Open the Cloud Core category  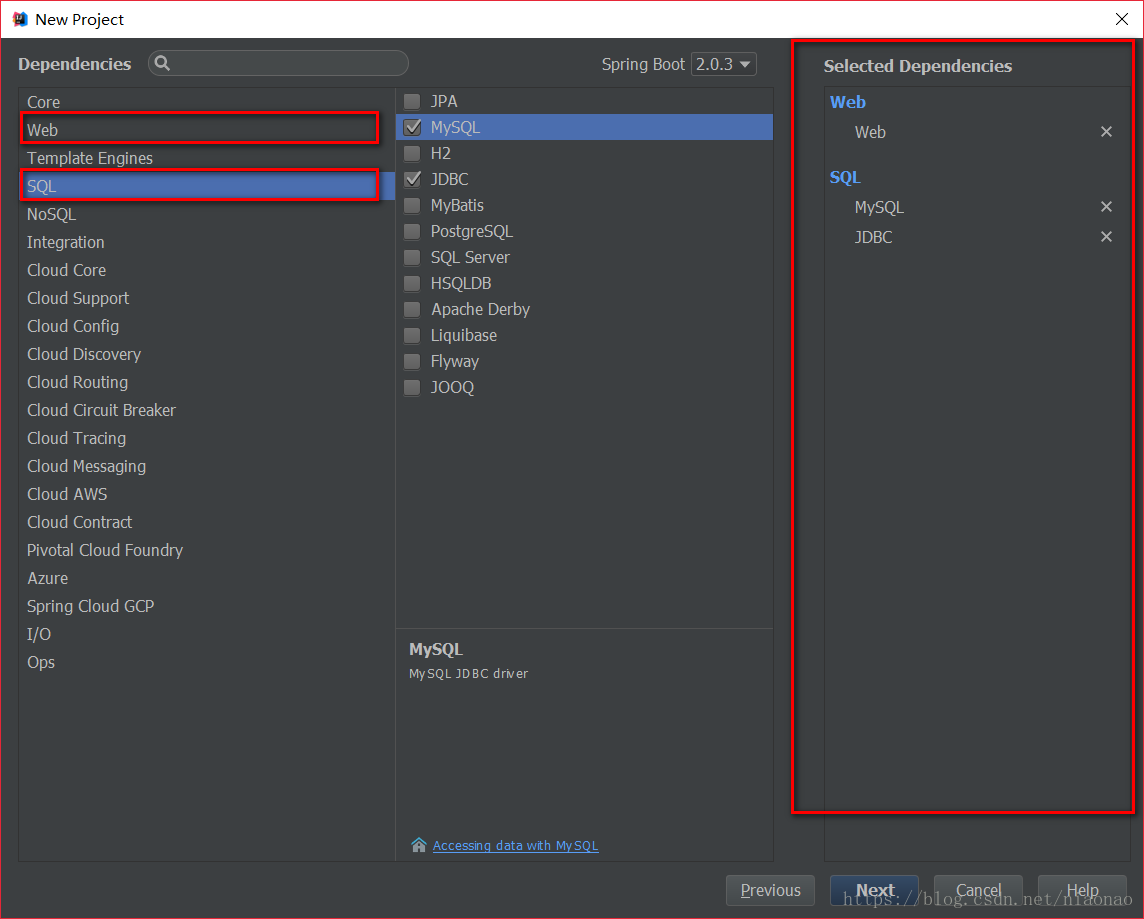tap(206, 270)
